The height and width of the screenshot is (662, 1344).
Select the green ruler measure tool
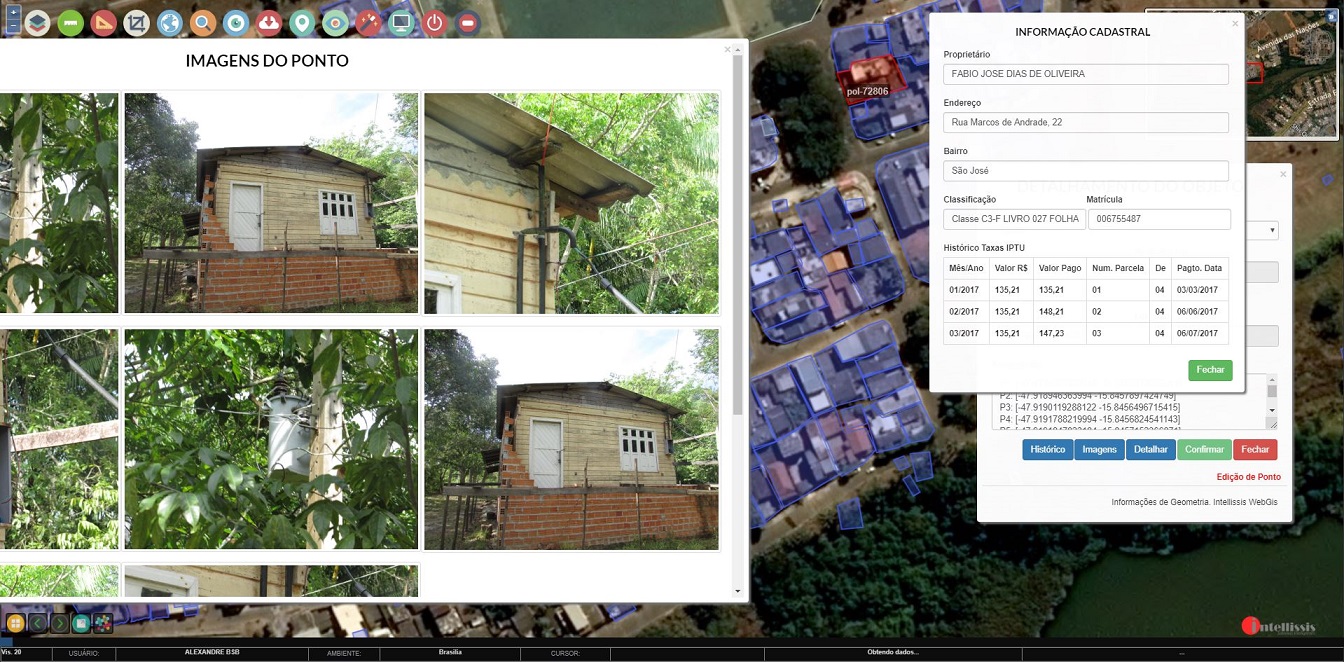coord(71,22)
